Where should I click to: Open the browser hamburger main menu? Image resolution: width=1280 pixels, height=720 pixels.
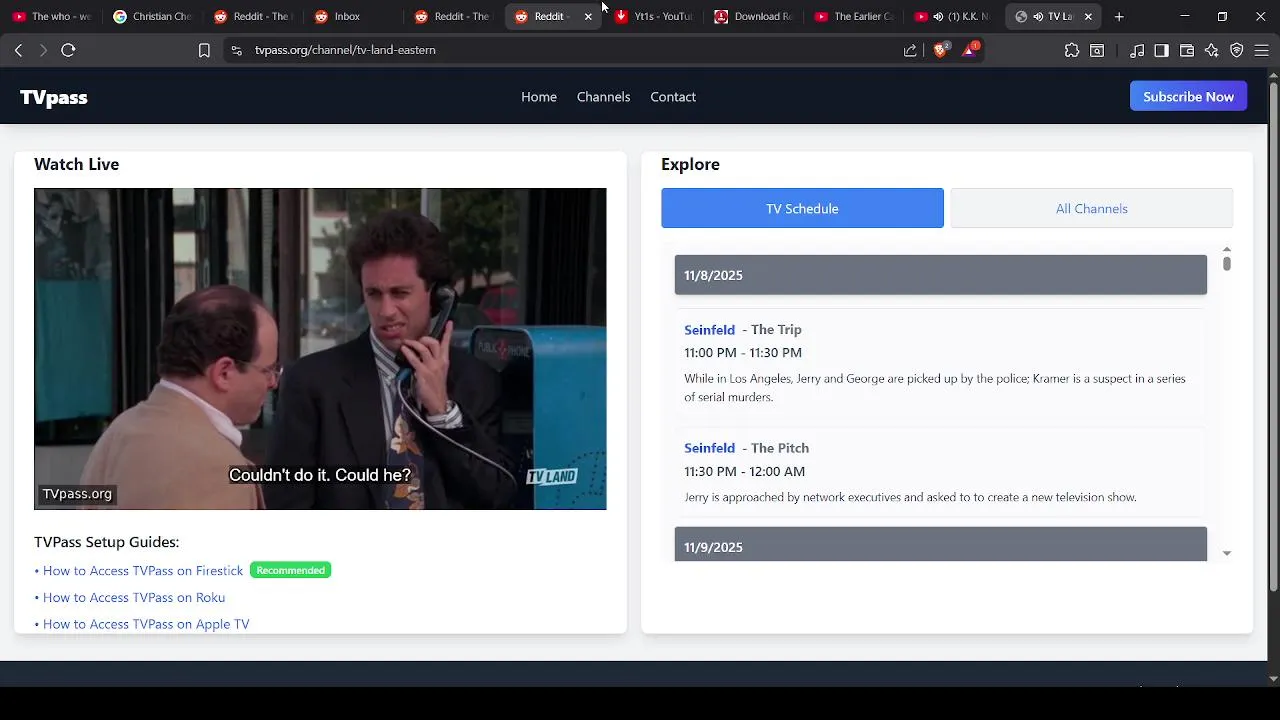pos(1261,50)
